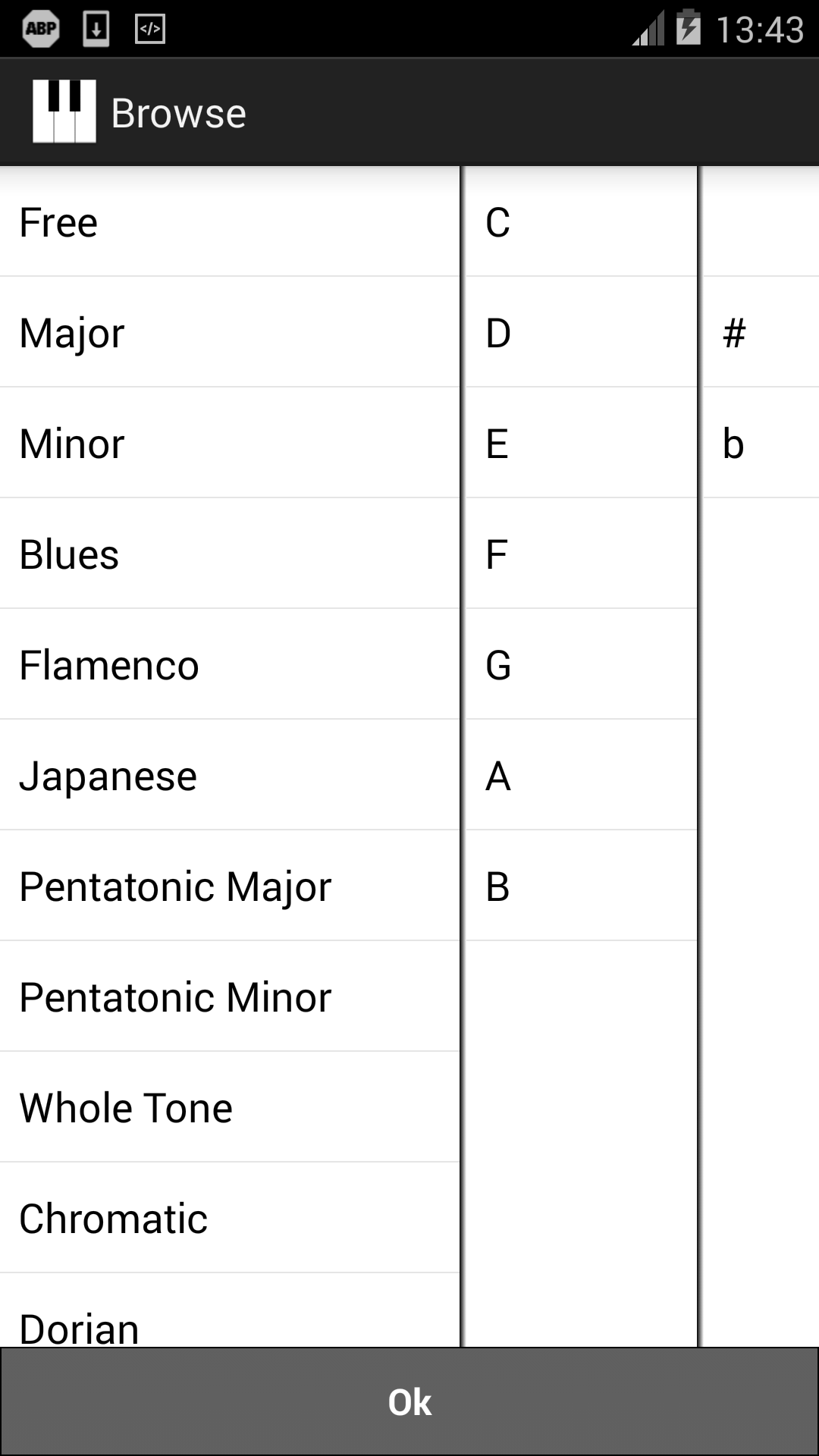Pick the Blues scale option
The height and width of the screenshot is (1456, 819).
click(229, 554)
